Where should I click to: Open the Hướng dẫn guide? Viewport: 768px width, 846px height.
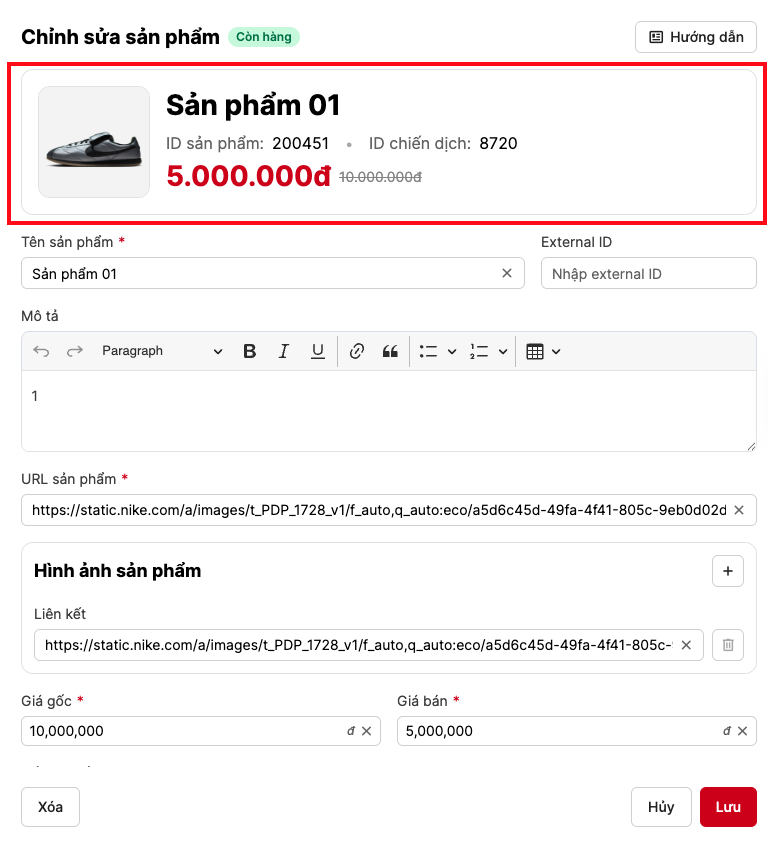[696, 37]
